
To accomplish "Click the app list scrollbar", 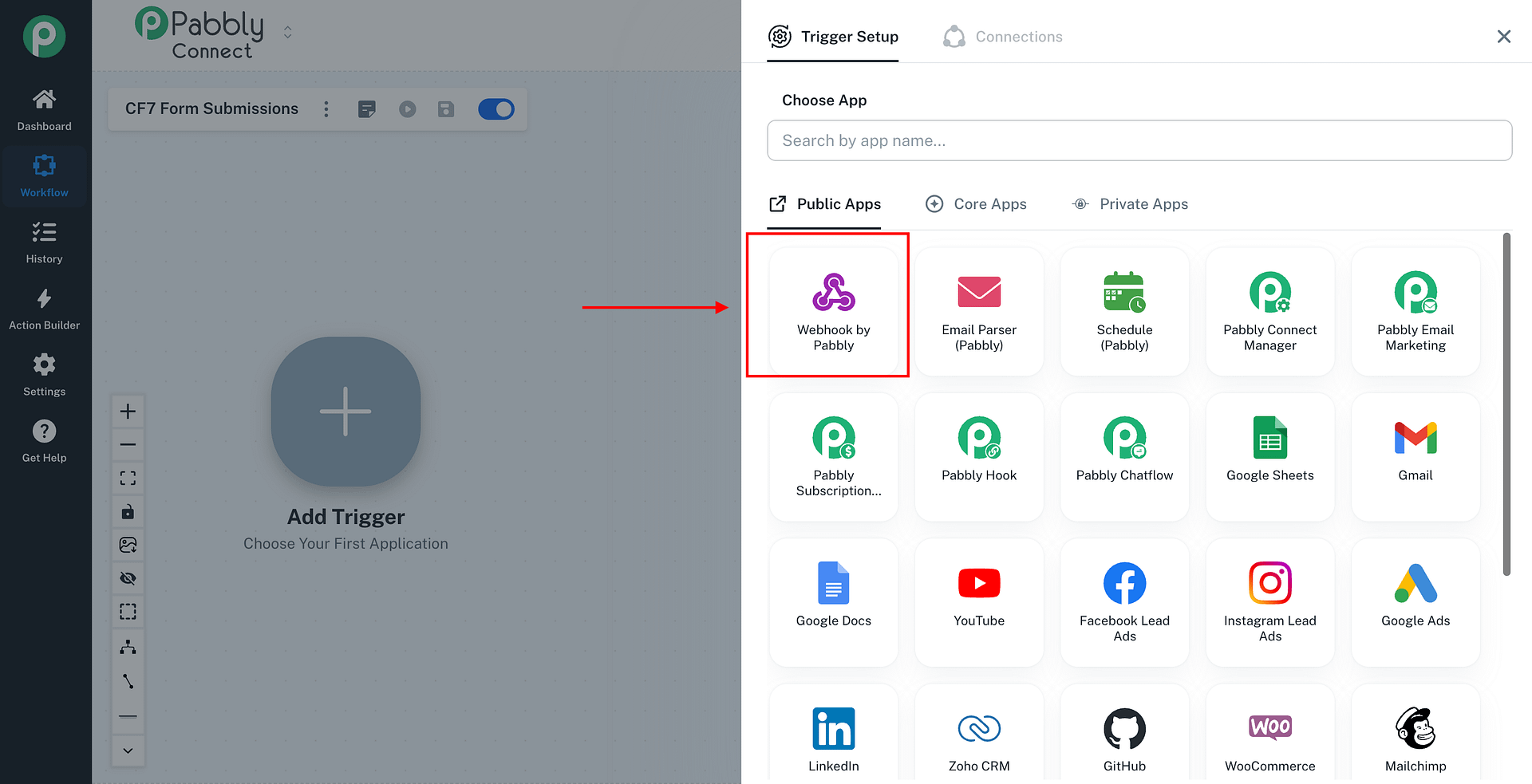I will 1506,404.
